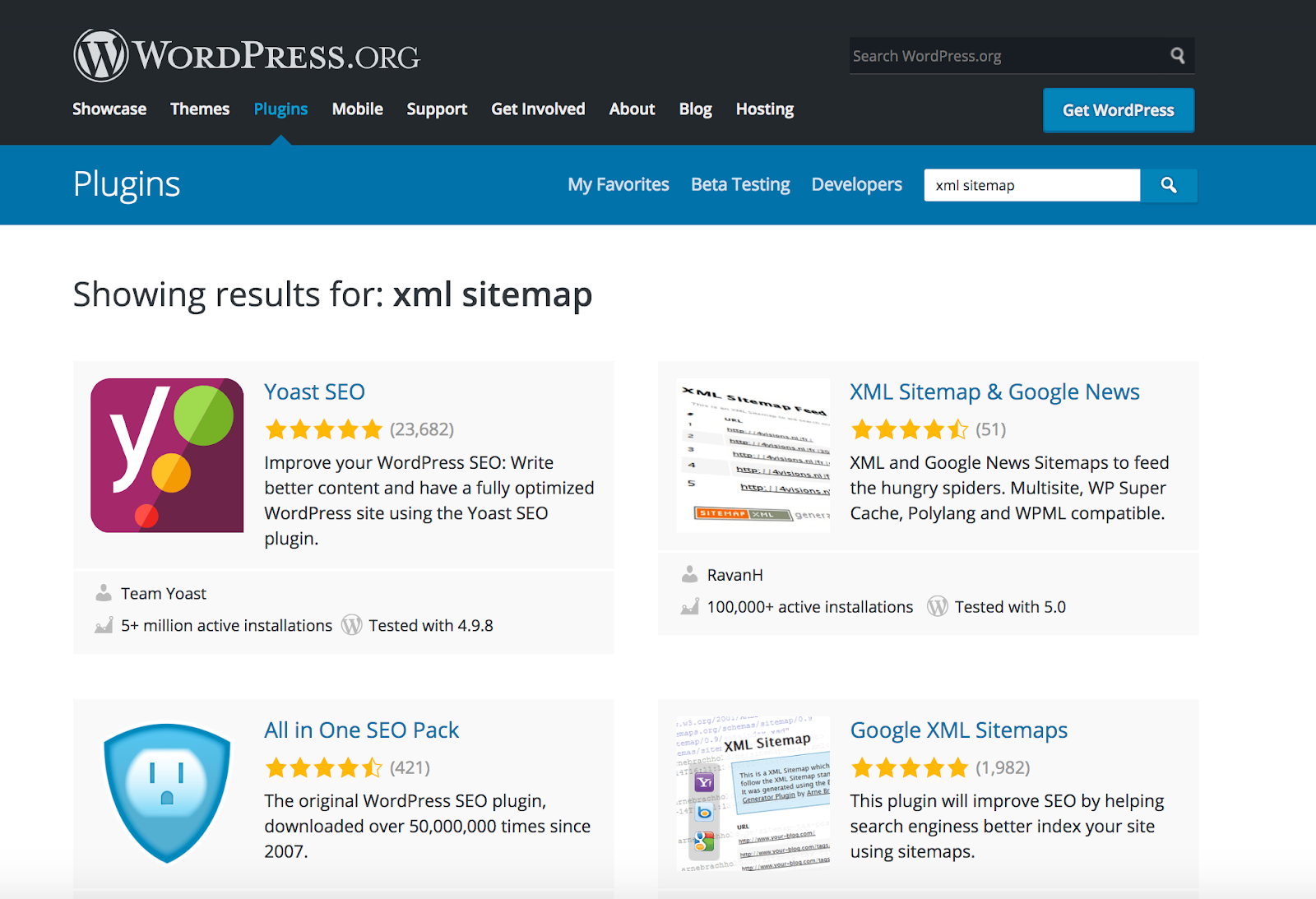The width and height of the screenshot is (1316, 899).
Task: Open the About page
Action: coord(633,109)
